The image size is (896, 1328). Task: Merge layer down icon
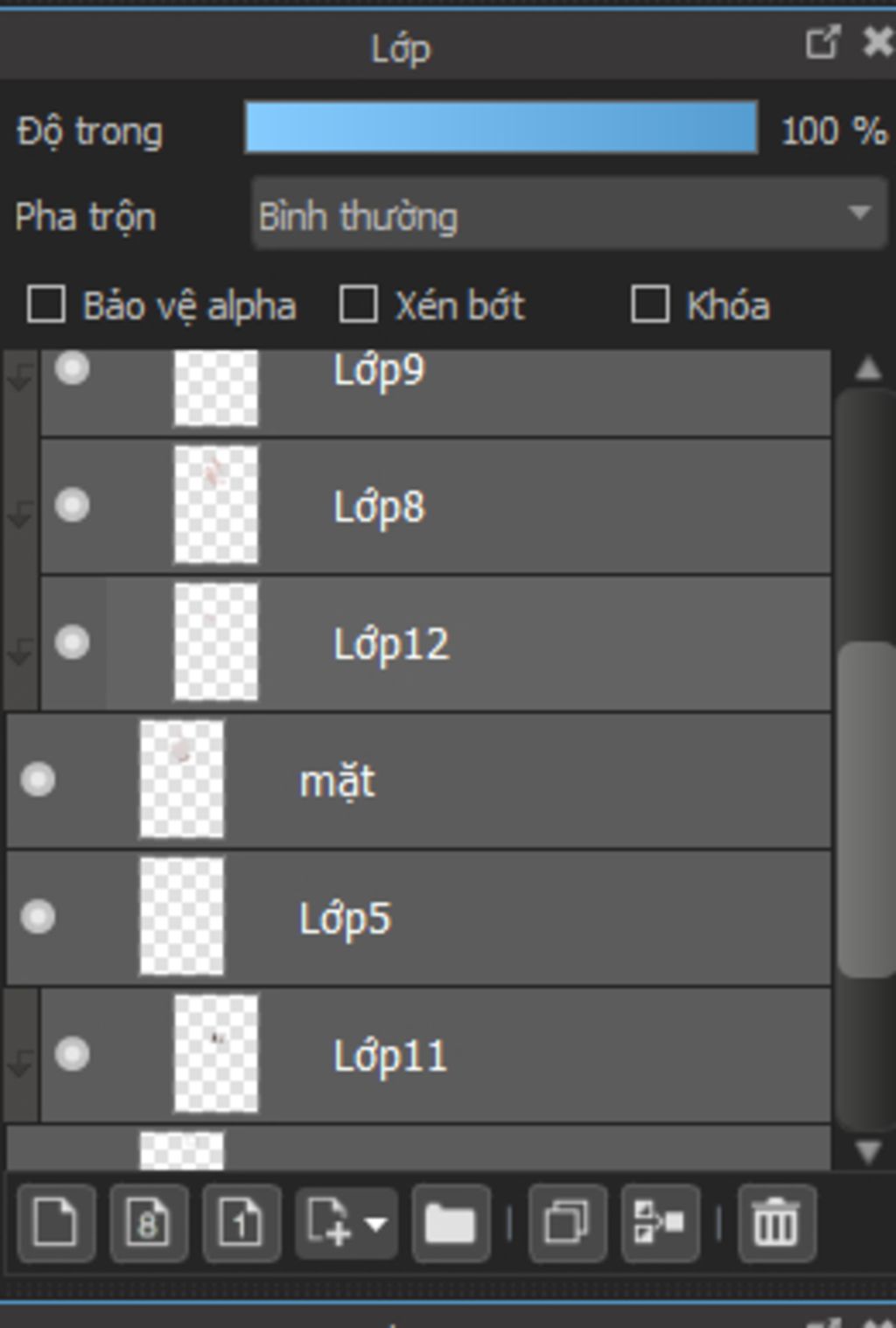point(660,1222)
